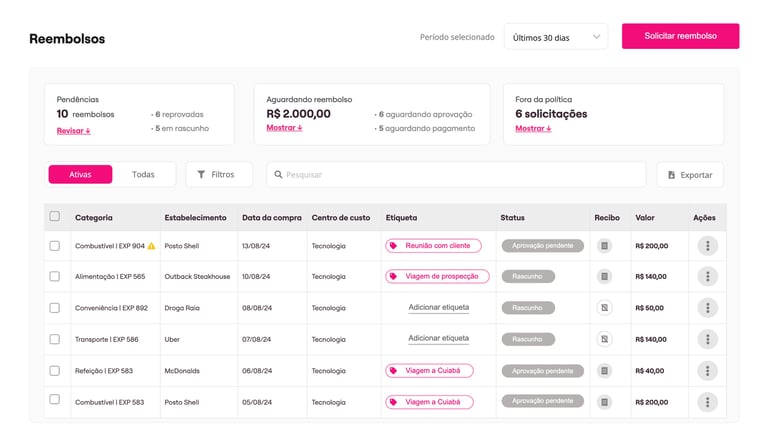
Task: Click the receipt icon in Posto Shell 13/08/24 row
Action: (604, 246)
